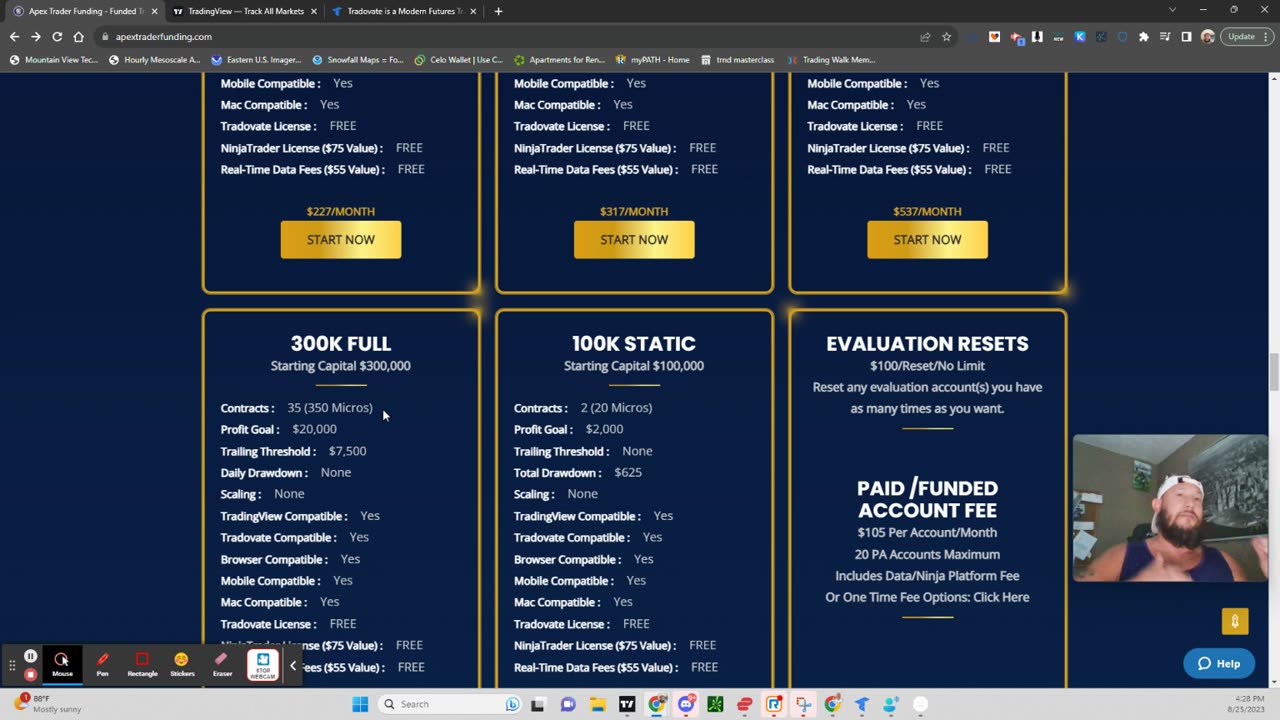The image size is (1280, 720).
Task: Select the Rectangle annotation tool
Action: [142, 663]
